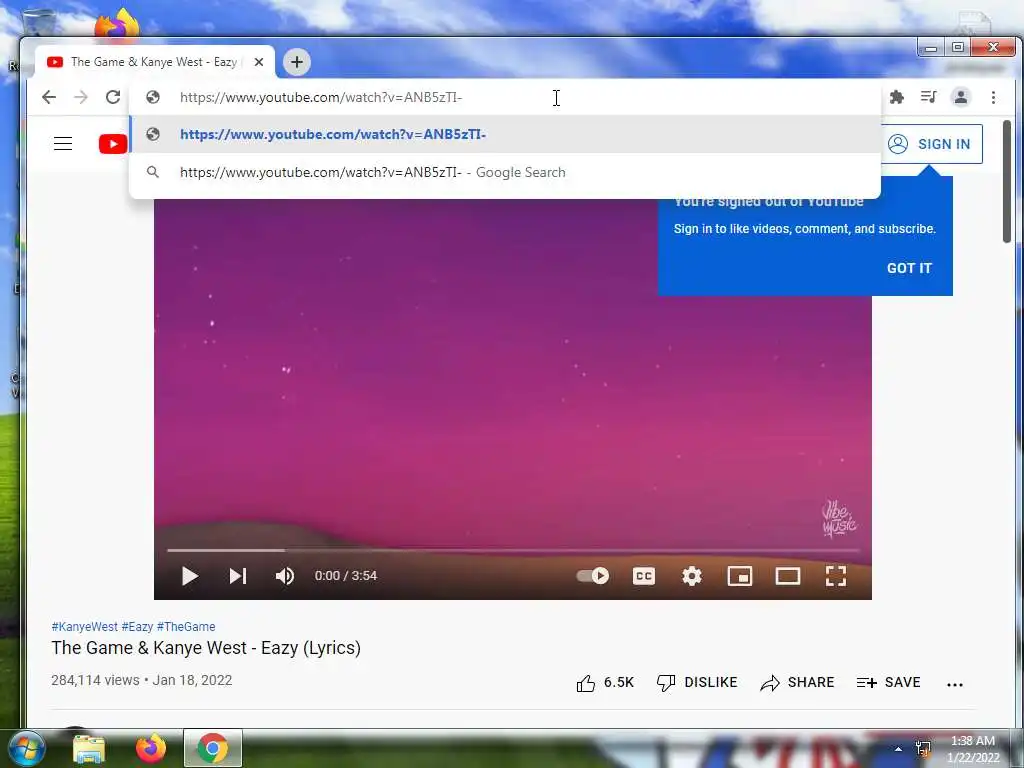Enter full screen with the fullscreen icon
The height and width of the screenshot is (768, 1024).
coord(836,576)
